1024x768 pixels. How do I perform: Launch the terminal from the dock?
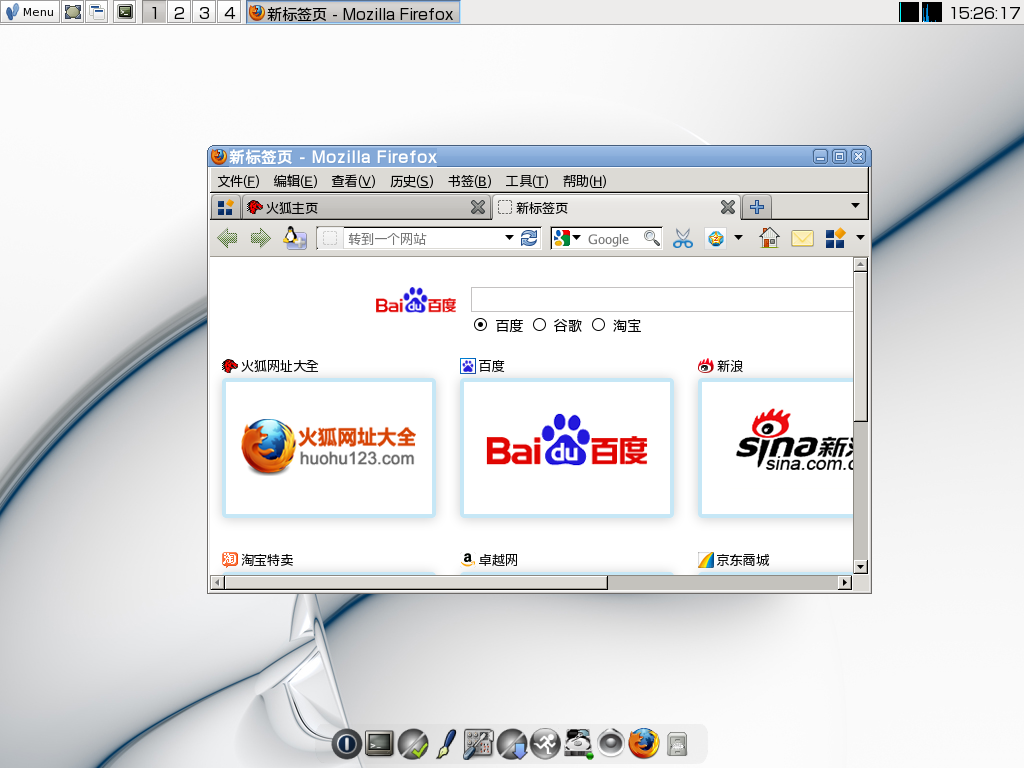[x=379, y=743]
